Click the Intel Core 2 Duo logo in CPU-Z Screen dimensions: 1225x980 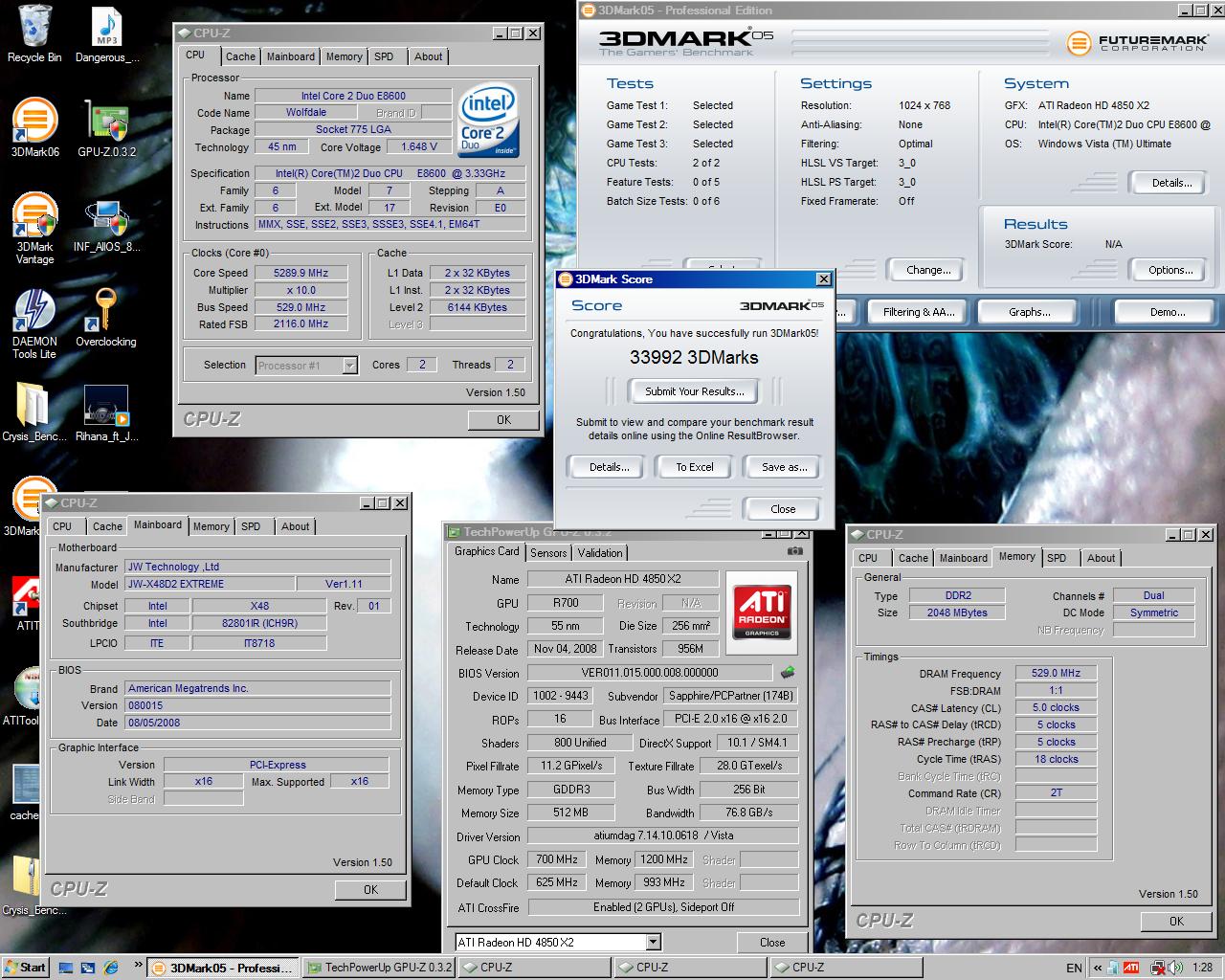[488, 122]
